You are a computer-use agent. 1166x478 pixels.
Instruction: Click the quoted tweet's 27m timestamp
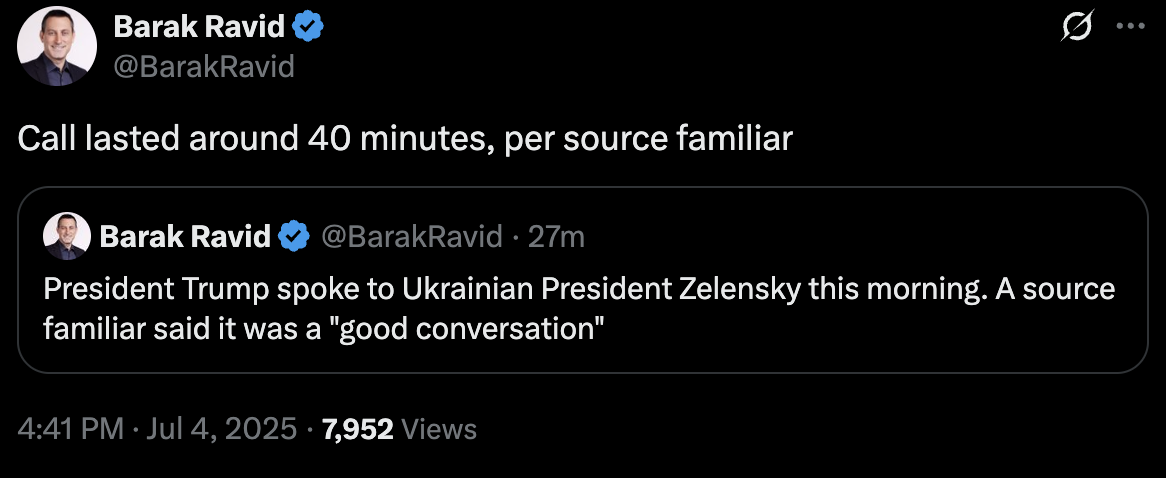click(556, 237)
